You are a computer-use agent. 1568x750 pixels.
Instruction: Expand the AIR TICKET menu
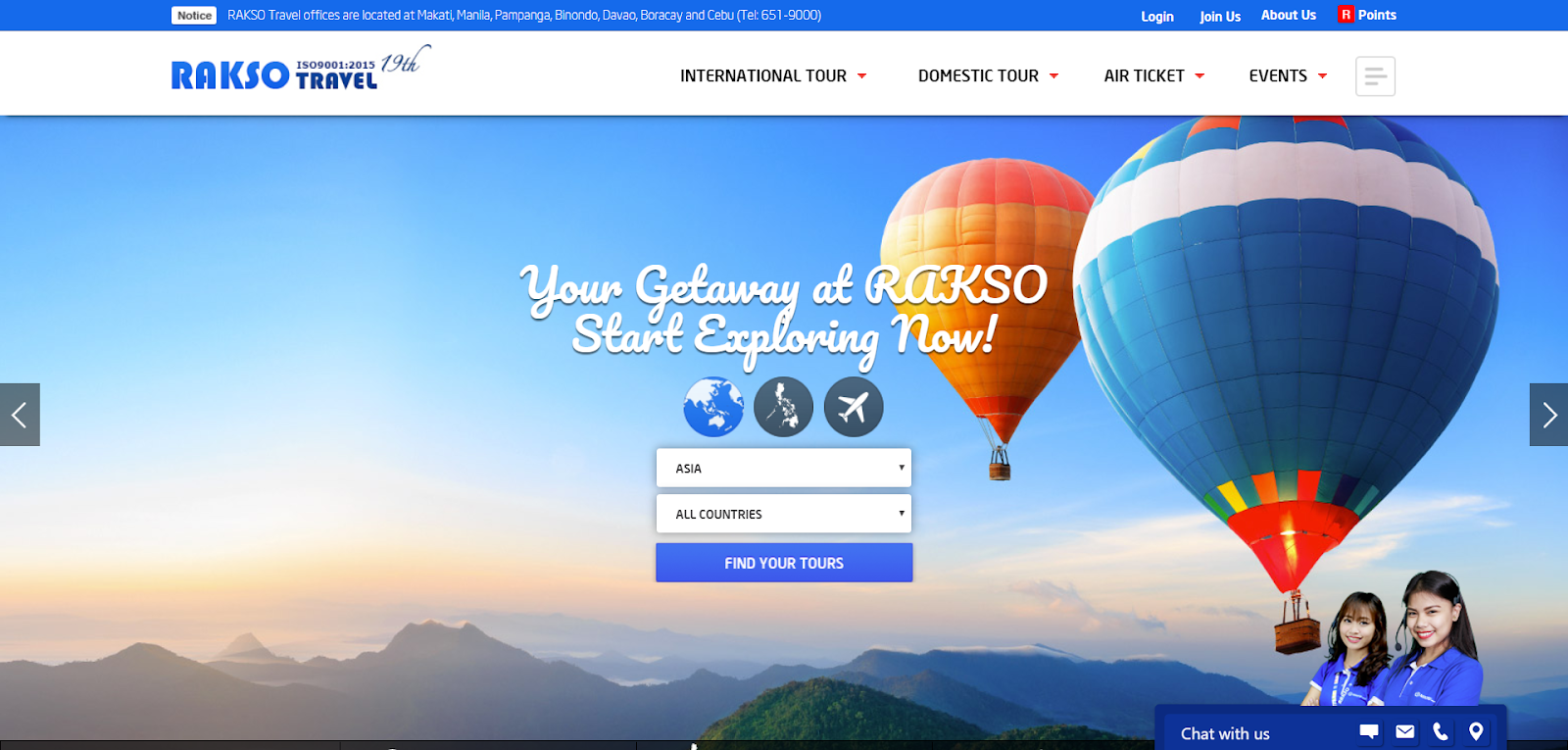tap(1153, 75)
